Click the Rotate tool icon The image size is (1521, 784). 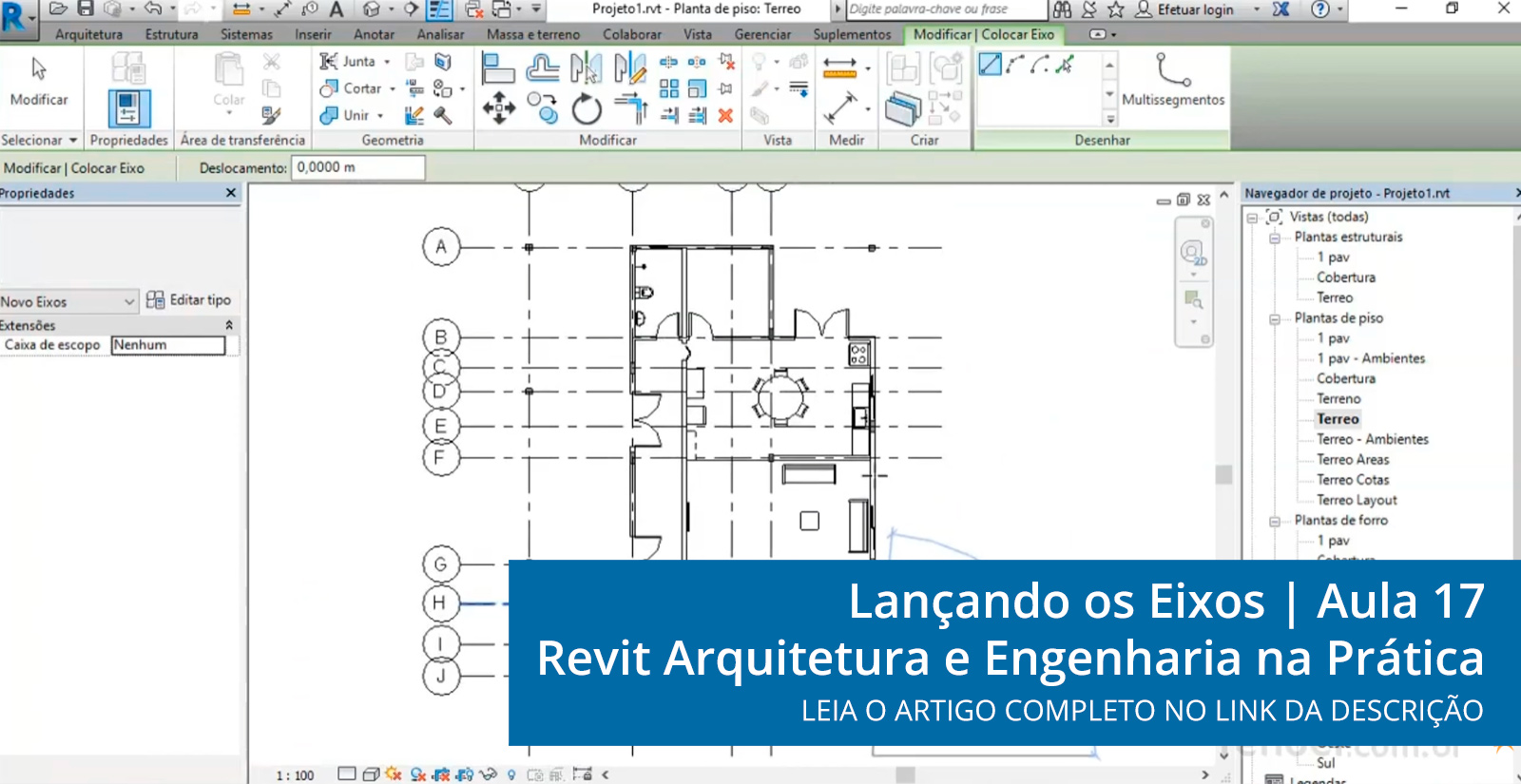pyautogui.click(x=587, y=109)
